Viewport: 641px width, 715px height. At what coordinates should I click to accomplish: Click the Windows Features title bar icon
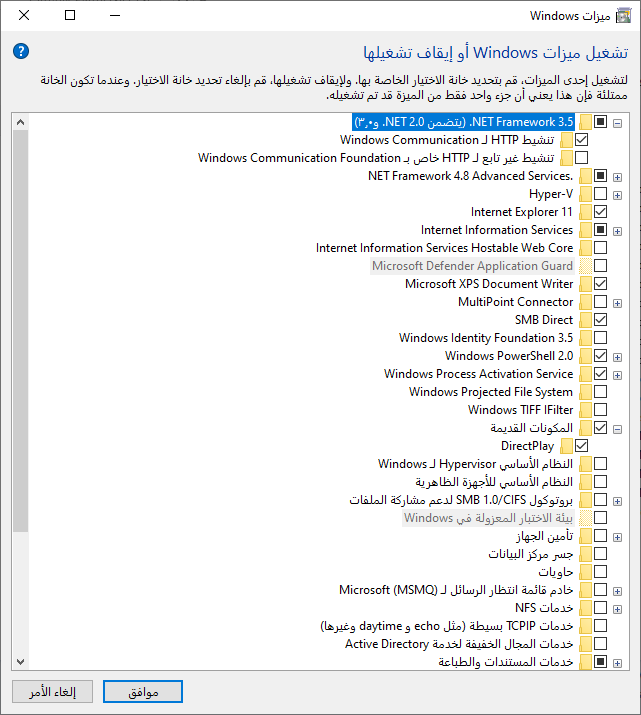pos(624,16)
